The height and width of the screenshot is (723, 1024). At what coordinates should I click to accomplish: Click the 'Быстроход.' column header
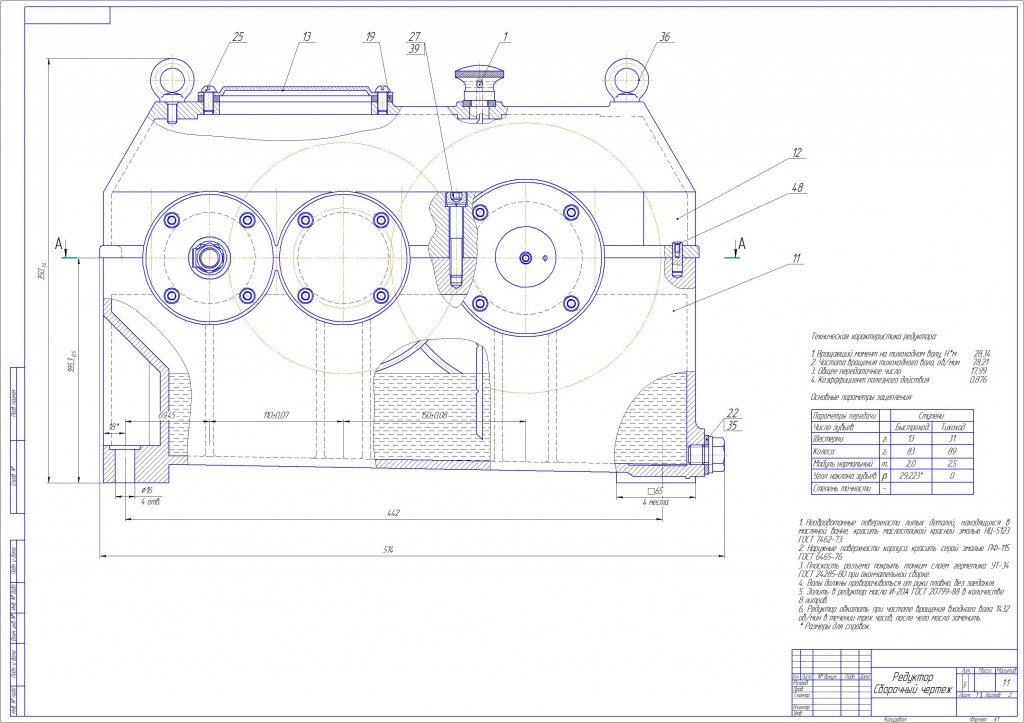coord(913,427)
